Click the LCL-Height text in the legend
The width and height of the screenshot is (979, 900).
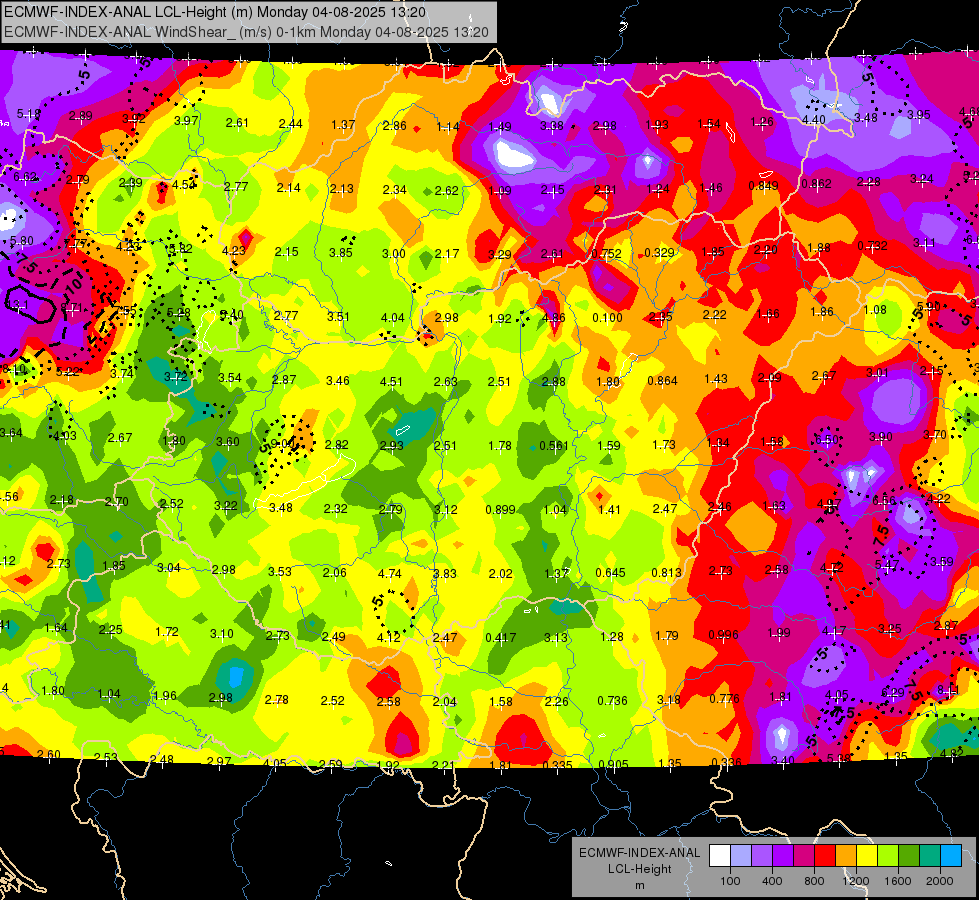point(639,869)
